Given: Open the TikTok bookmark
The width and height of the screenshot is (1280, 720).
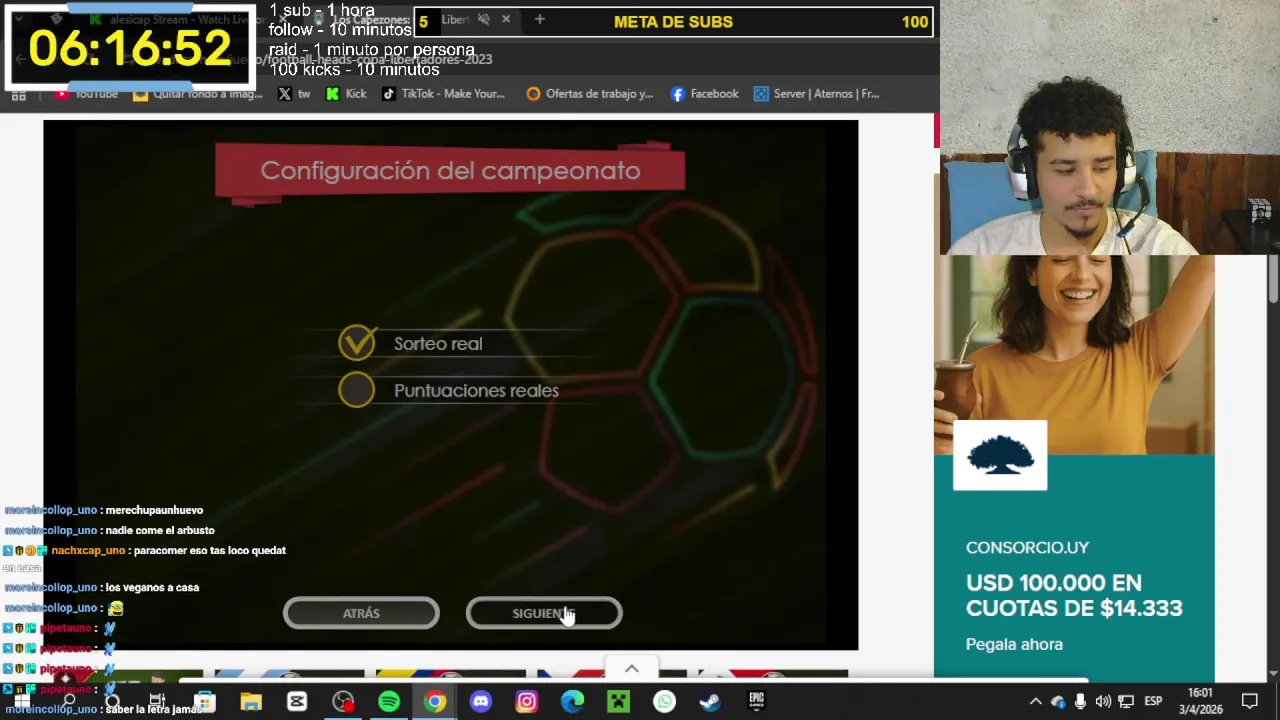Looking at the screenshot, I should click(443, 94).
